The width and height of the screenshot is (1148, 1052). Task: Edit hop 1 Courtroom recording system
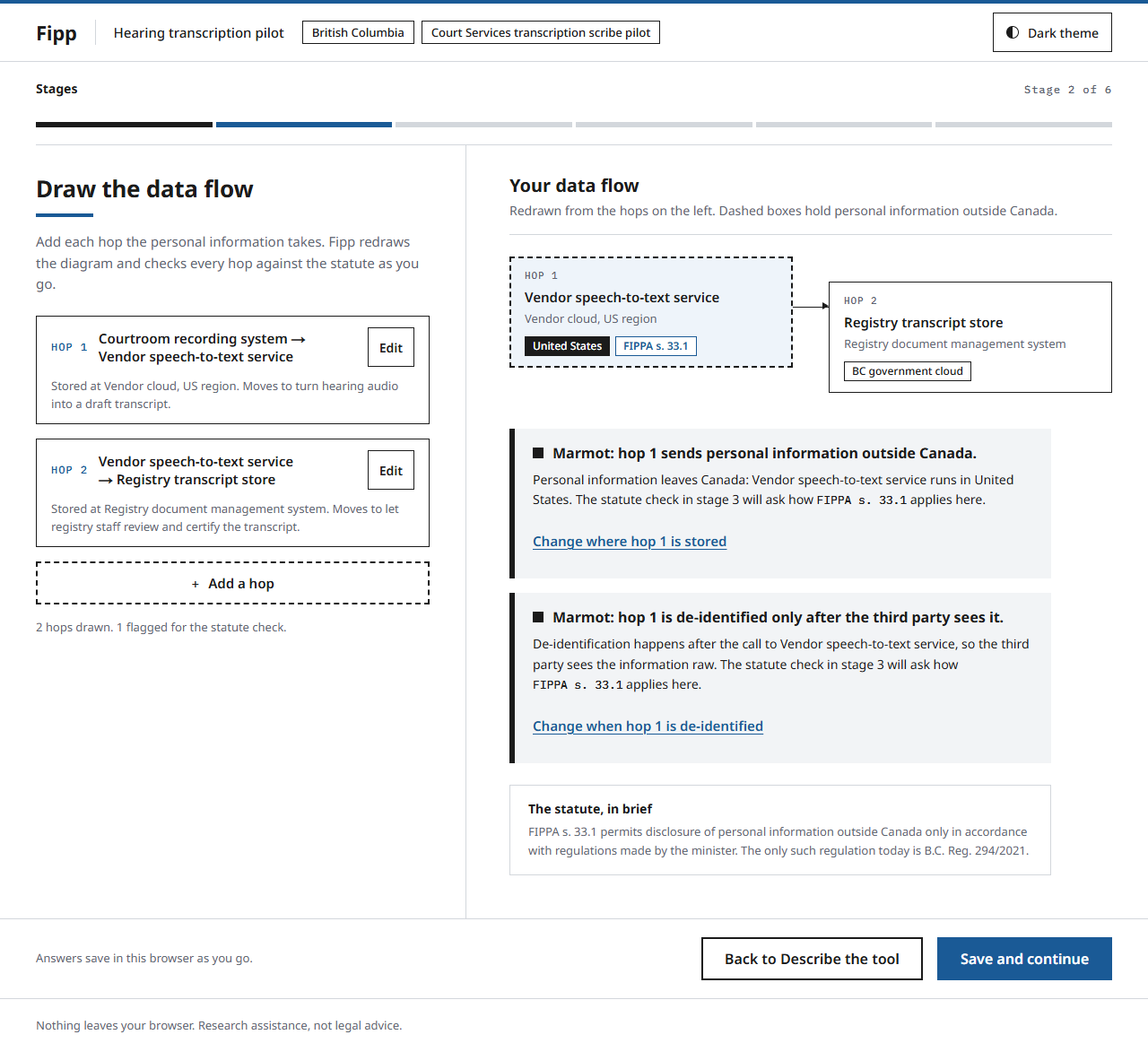(x=391, y=348)
